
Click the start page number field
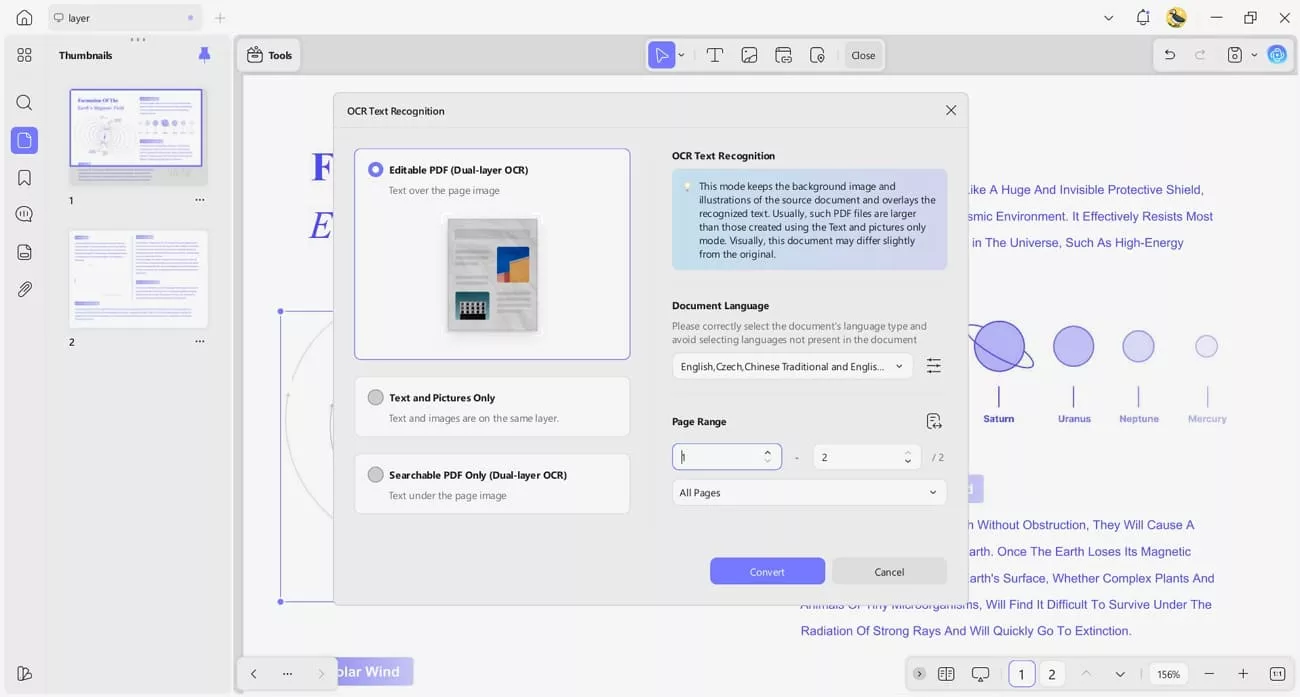[x=727, y=457]
